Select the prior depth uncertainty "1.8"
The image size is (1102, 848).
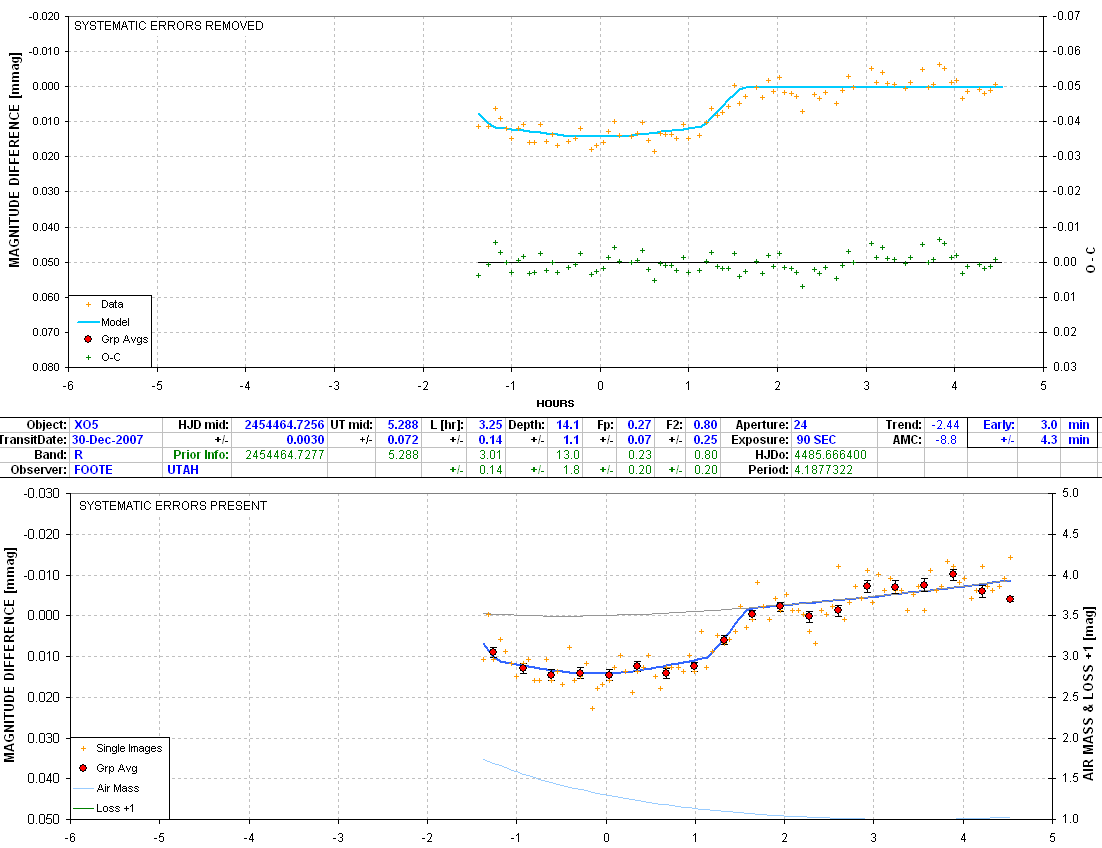coord(571,469)
